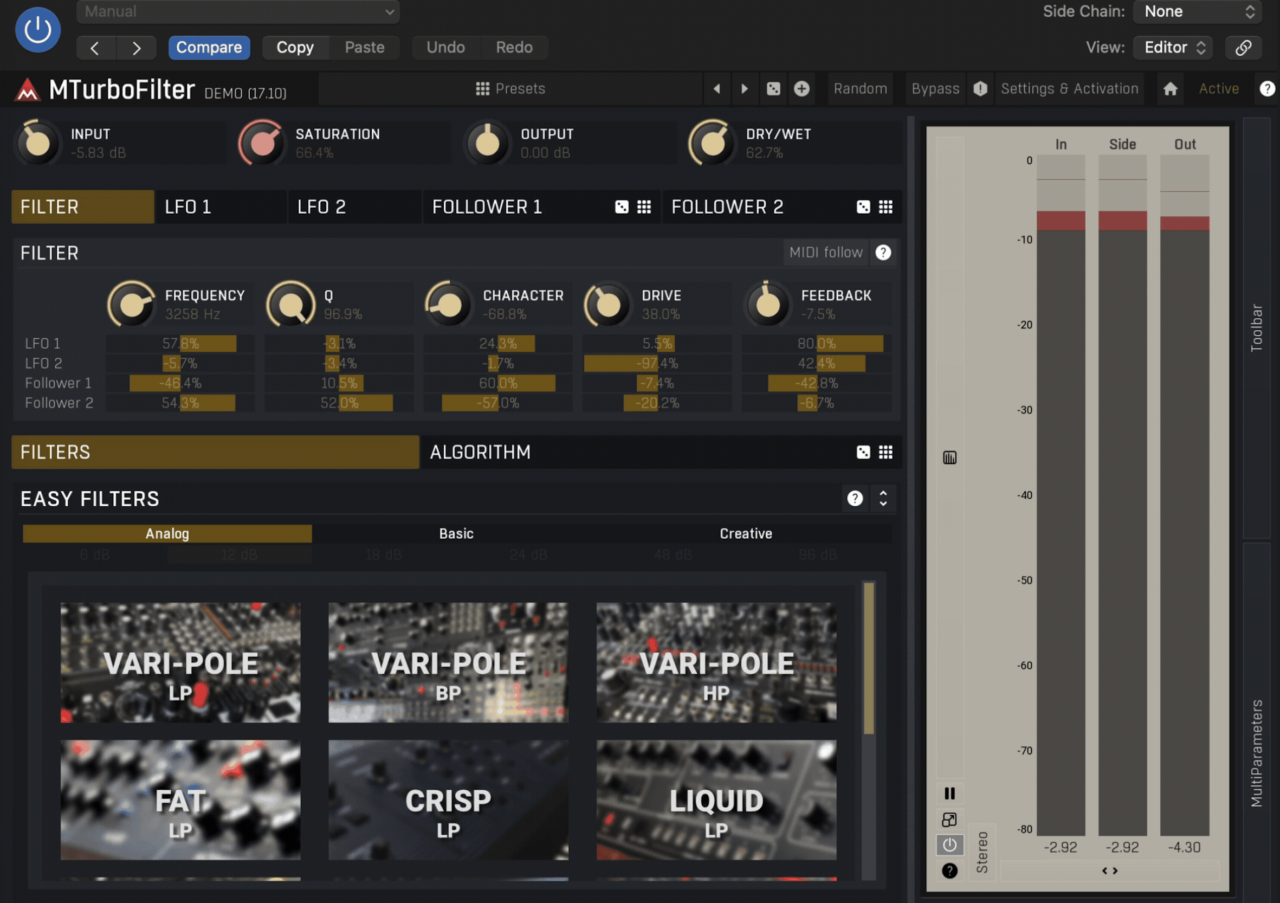Toggle MIDI follow option

pos(825,252)
